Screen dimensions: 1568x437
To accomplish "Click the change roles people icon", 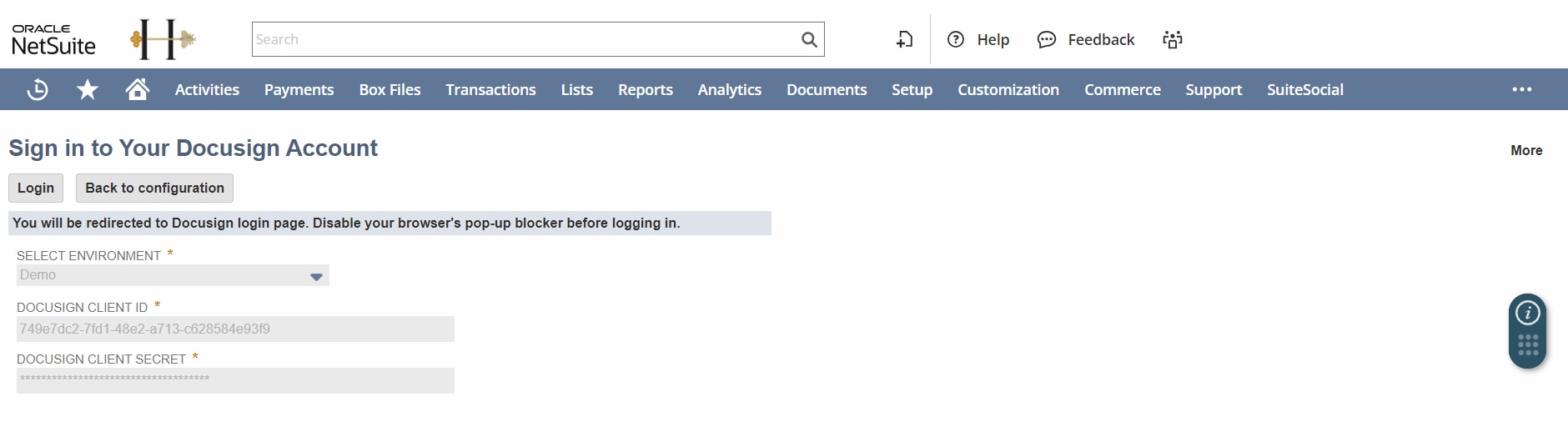I will click(x=1172, y=39).
